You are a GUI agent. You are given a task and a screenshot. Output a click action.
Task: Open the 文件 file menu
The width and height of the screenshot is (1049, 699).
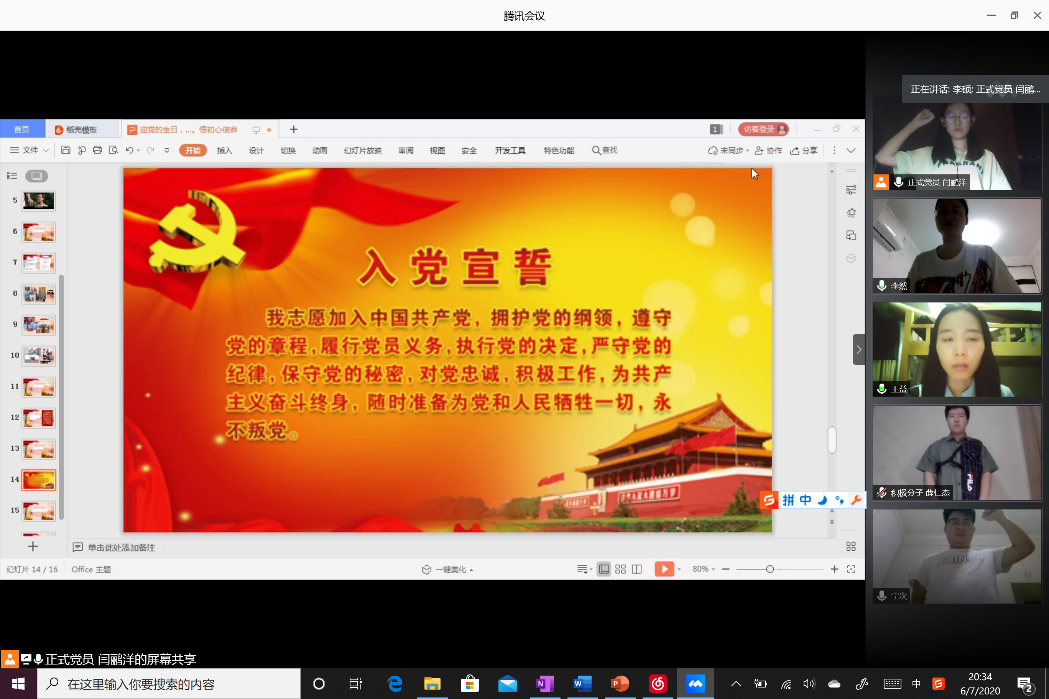tap(29, 151)
